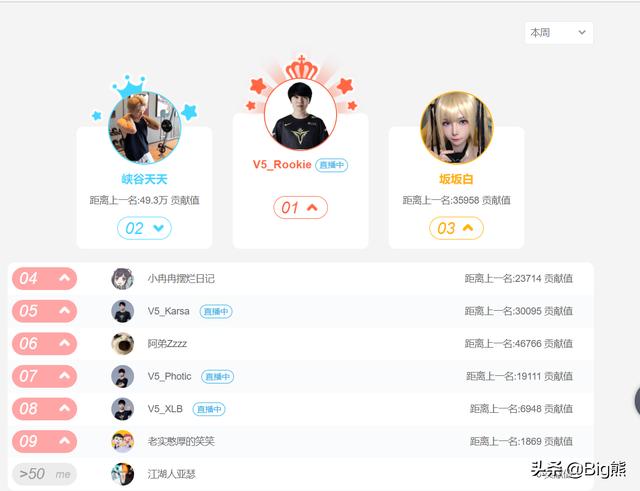Image resolution: width=640 pixels, height=491 pixels.
Task: Click the 01 rank up-arrow badge
Action: 300,208
